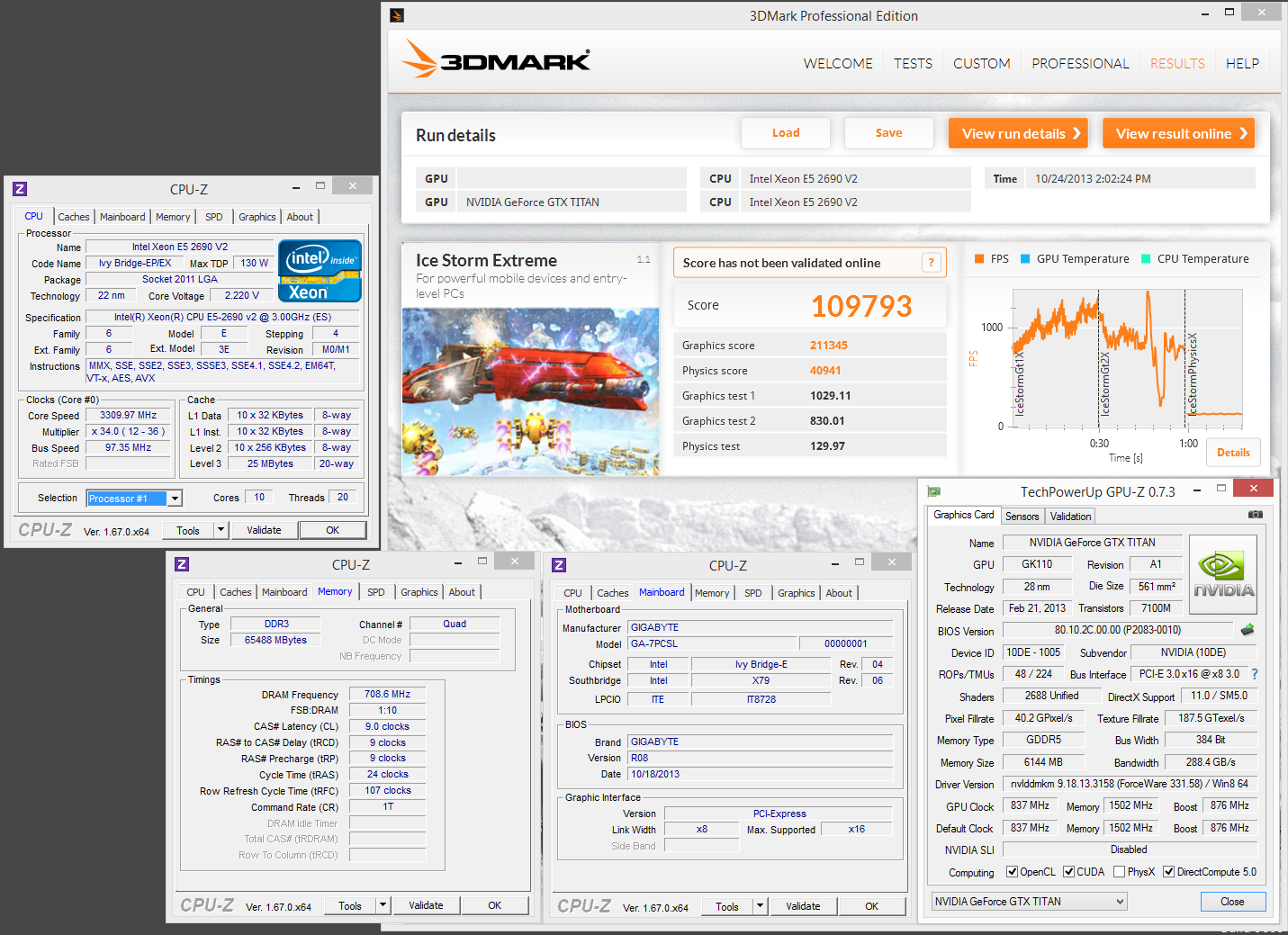Click mainboard model GA-7PCSL field

pyautogui.click(x=712, y=643)
